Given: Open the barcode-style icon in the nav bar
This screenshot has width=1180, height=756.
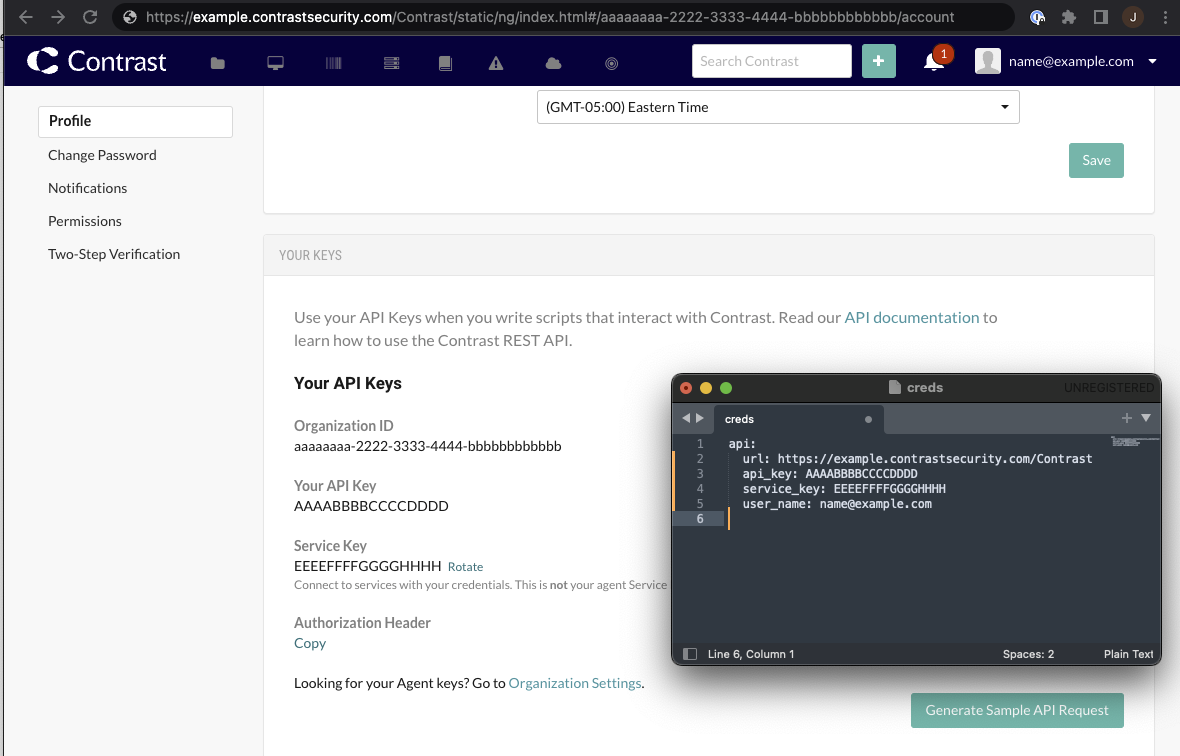Looking at the screenshot, I should pyautogui.click(x=333, y=63).
